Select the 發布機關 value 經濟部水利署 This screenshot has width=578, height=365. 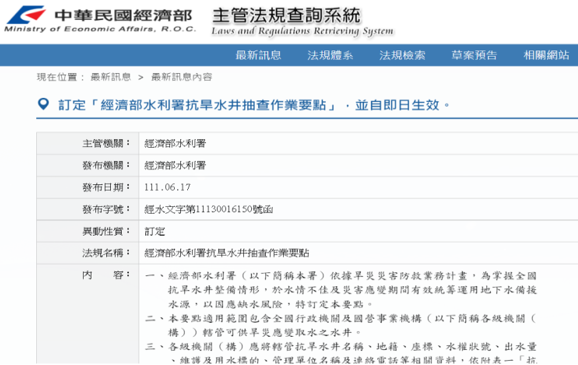tap(175, 165)
